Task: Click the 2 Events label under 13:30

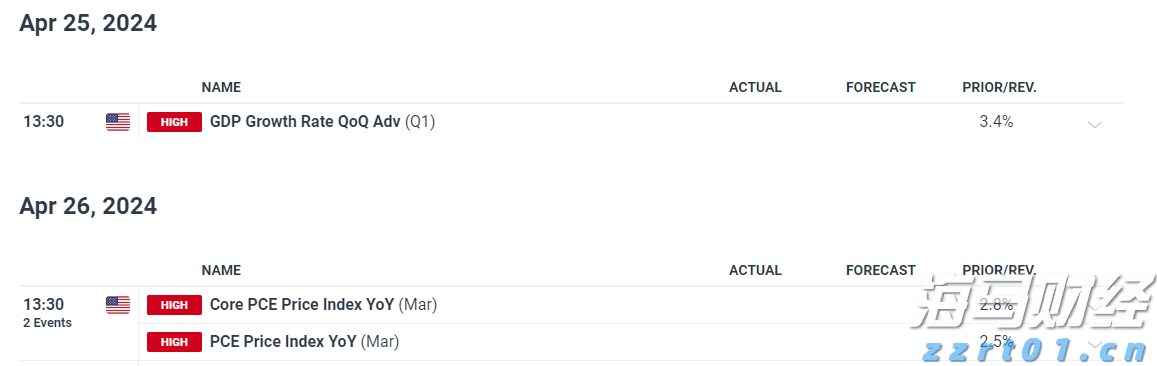Action: [x=47, y=322]
